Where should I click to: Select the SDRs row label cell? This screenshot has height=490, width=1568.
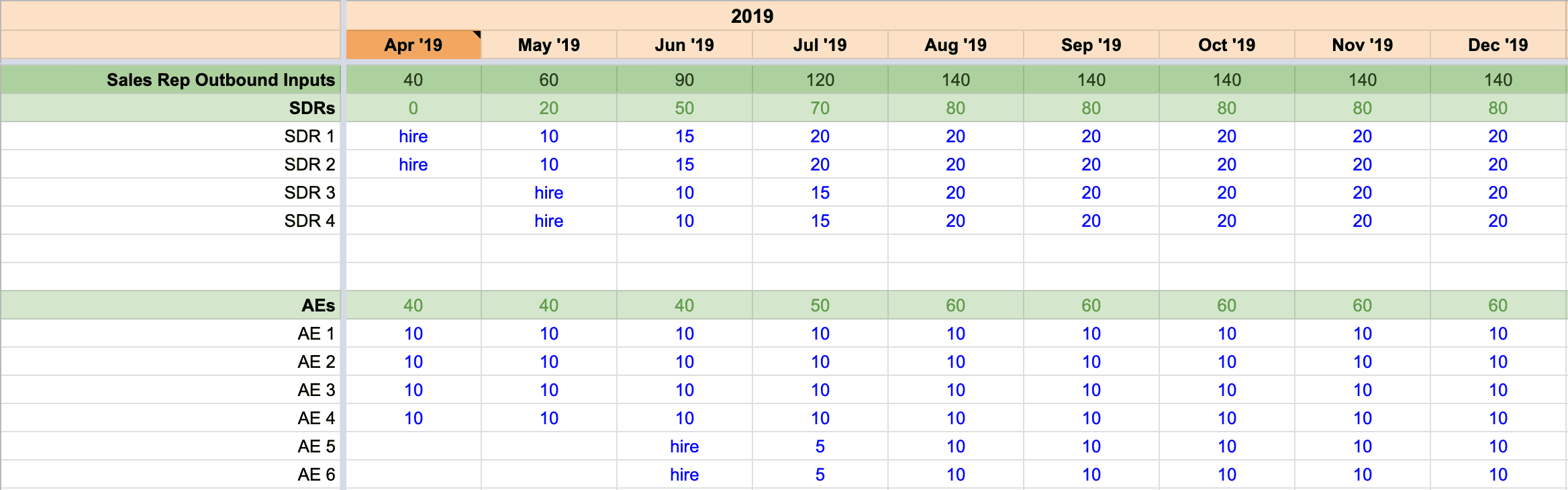coord(311,108)
